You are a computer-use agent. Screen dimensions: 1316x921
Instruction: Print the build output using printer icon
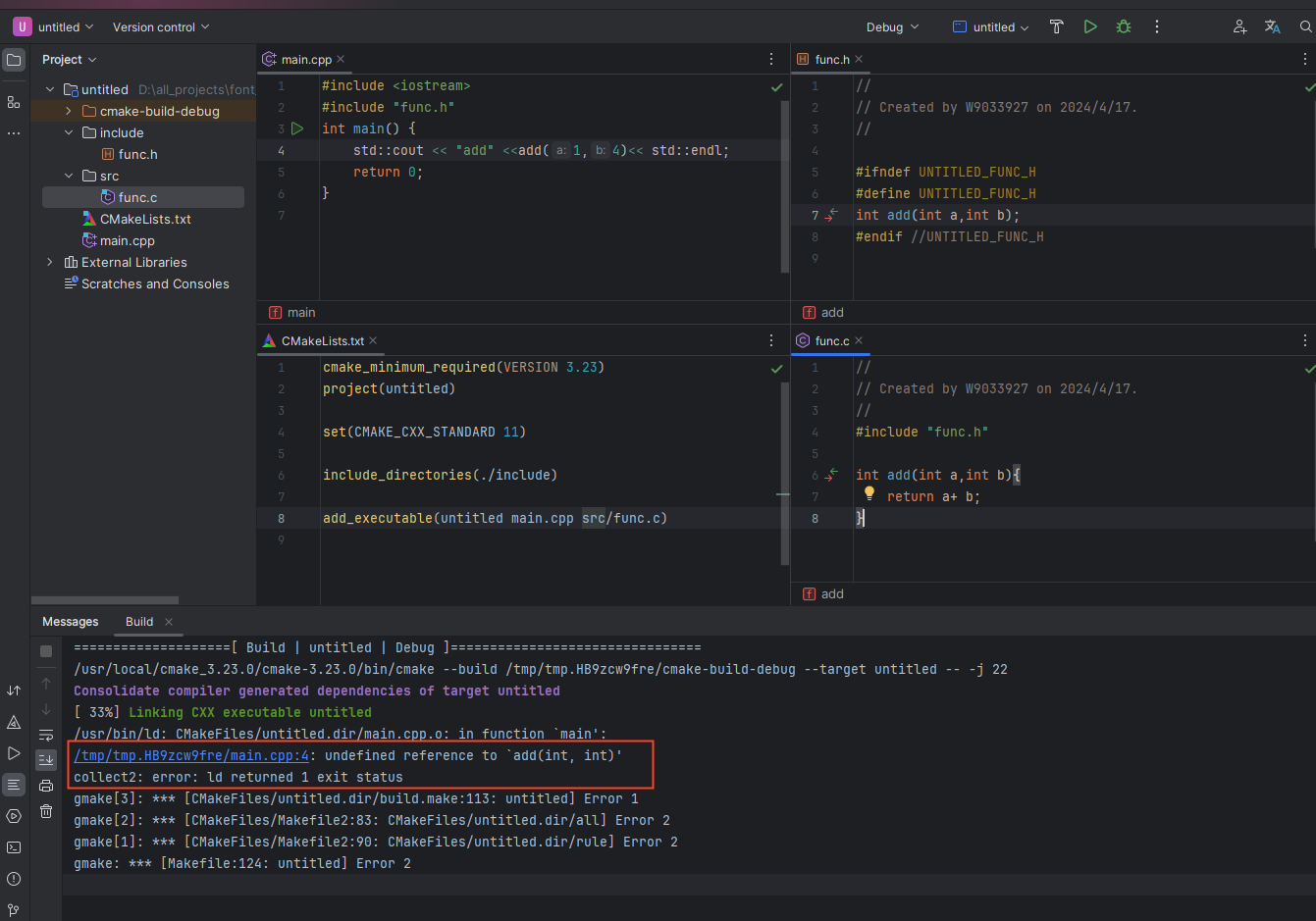(x=45, y=785)
